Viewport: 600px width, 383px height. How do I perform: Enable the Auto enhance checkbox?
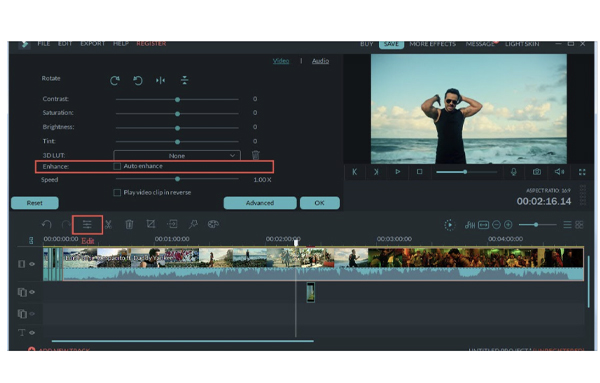[117, 166]
